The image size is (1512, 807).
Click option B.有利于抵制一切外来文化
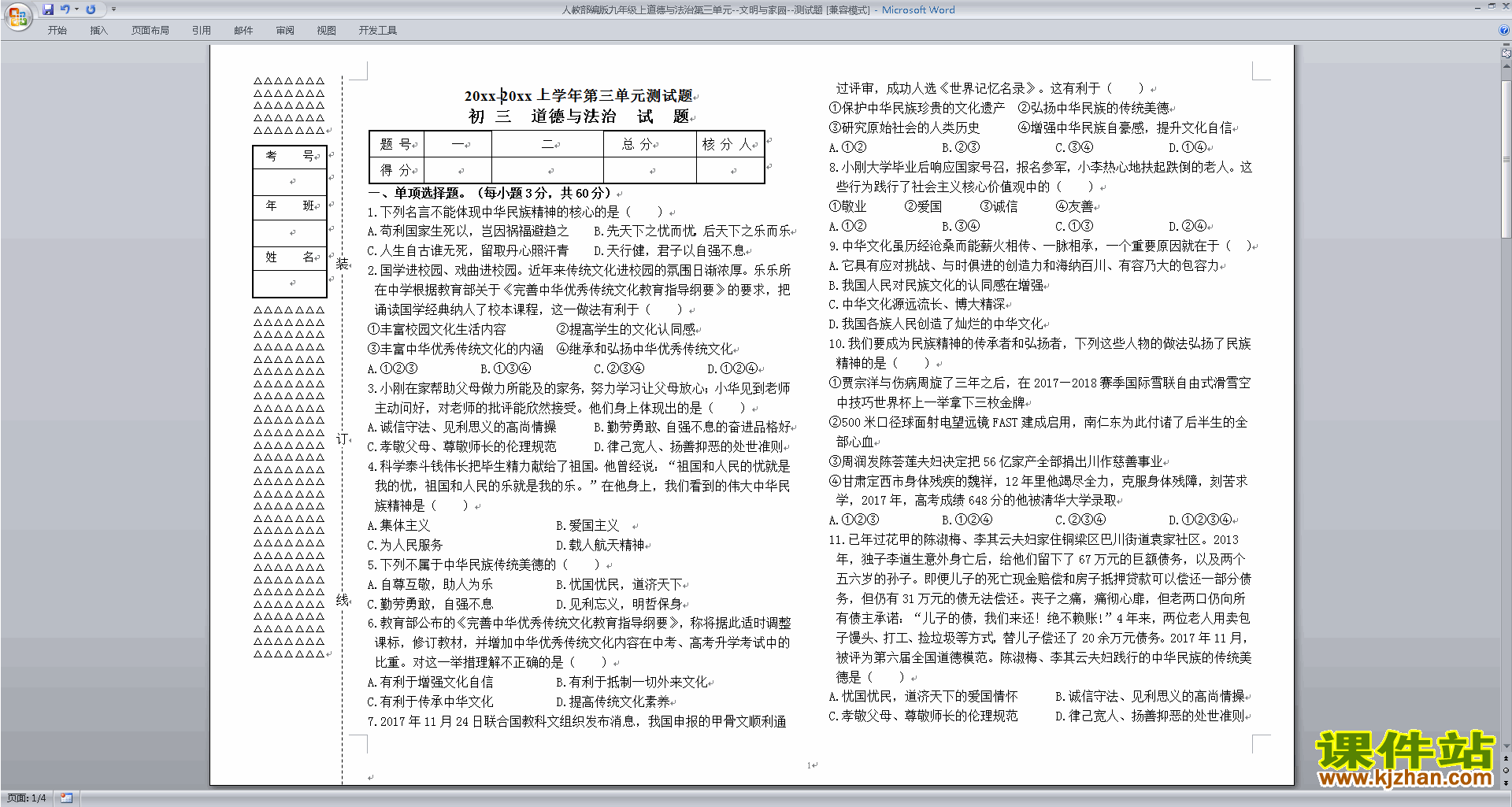pos(632,682)
